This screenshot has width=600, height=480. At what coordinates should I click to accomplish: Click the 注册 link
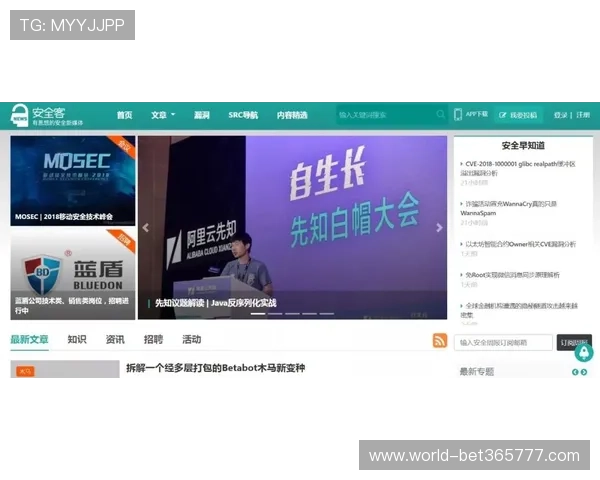(x=583, y=115)
